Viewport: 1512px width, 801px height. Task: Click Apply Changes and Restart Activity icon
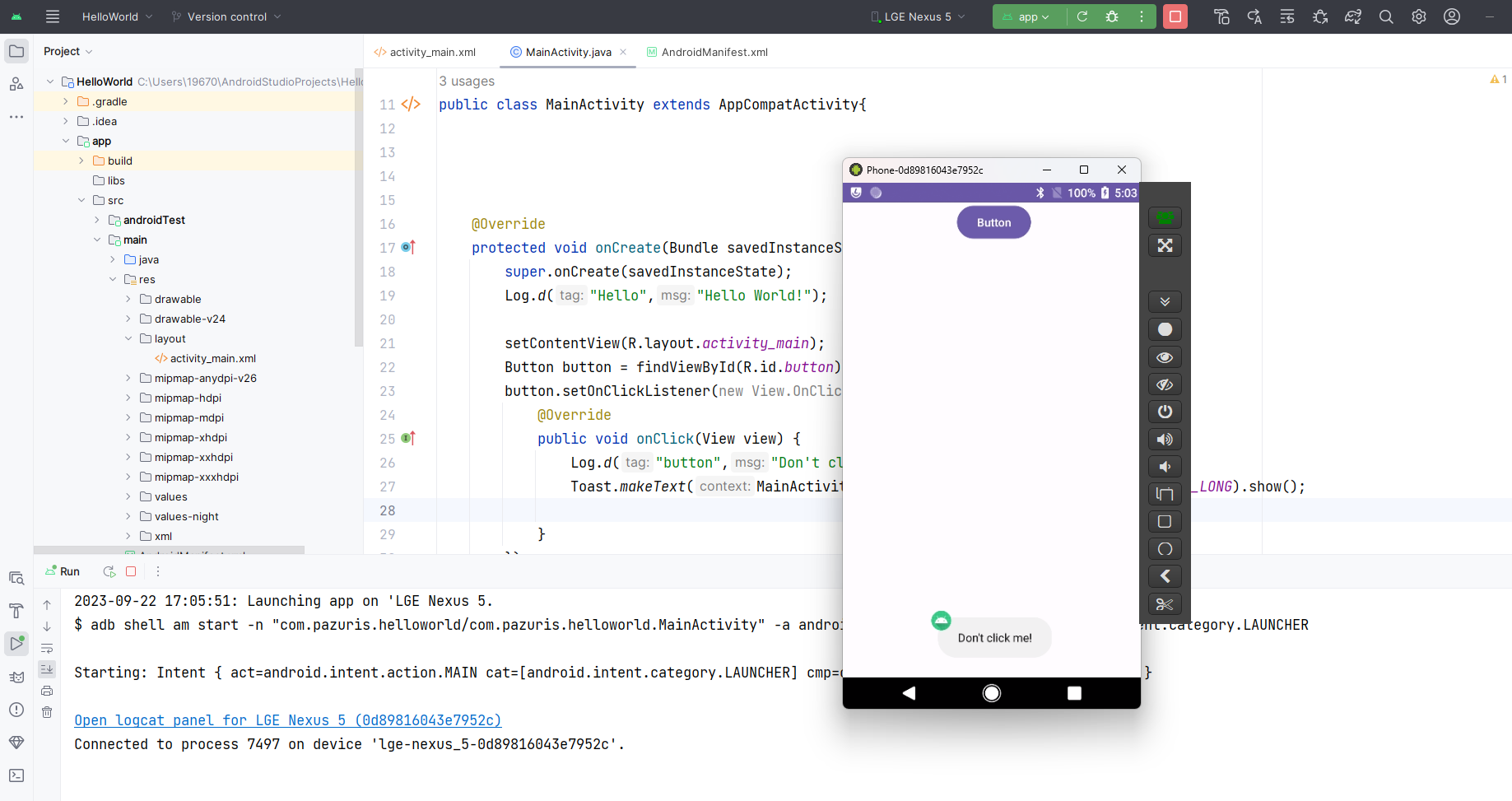[x=1254, y=16]
